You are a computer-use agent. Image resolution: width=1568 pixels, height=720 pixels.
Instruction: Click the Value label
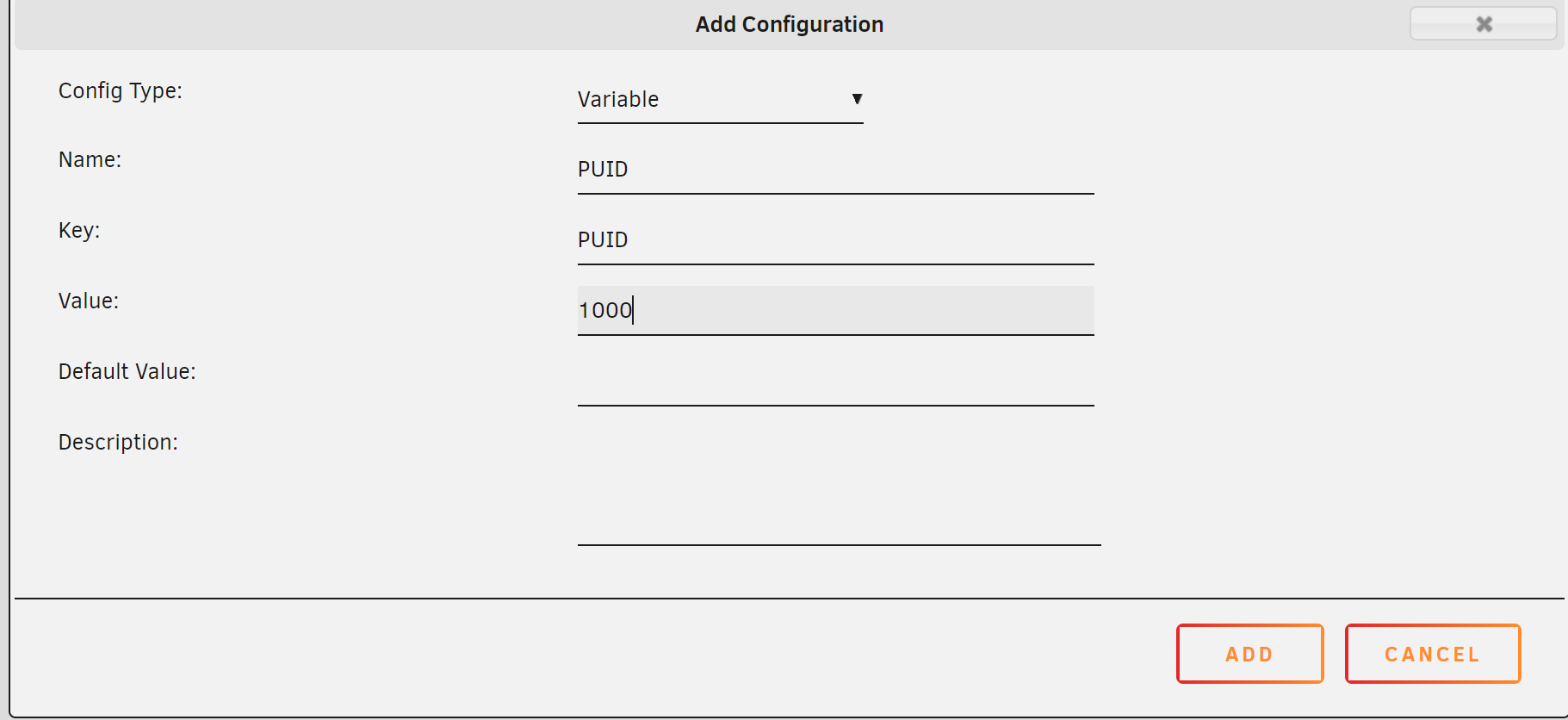(89, 301)
